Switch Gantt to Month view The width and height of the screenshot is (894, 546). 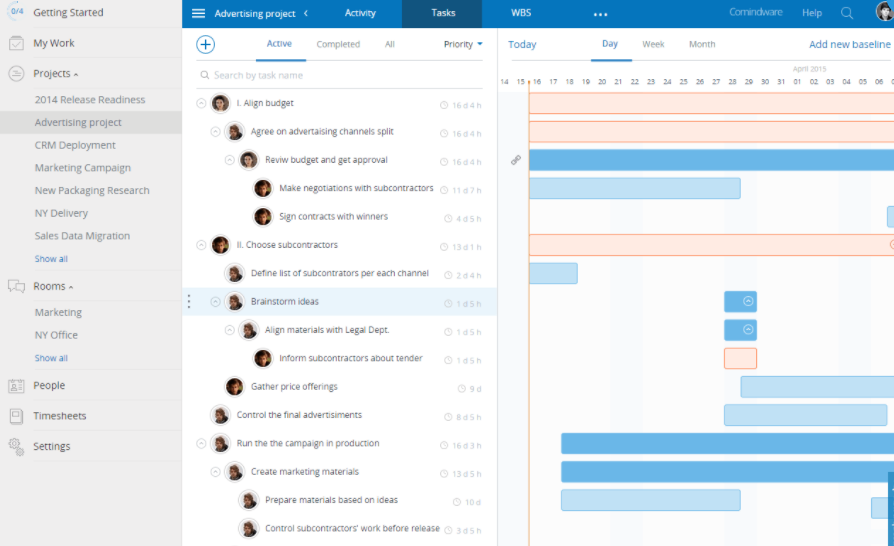pyautogui.click(x=702, y=44)
